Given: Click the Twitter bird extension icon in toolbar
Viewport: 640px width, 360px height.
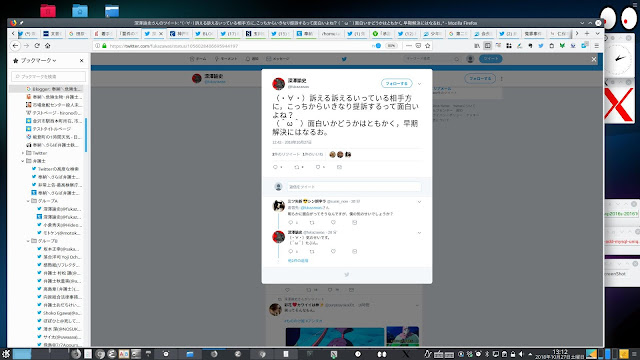Looking at the screenshot, I should click(541, 46).
